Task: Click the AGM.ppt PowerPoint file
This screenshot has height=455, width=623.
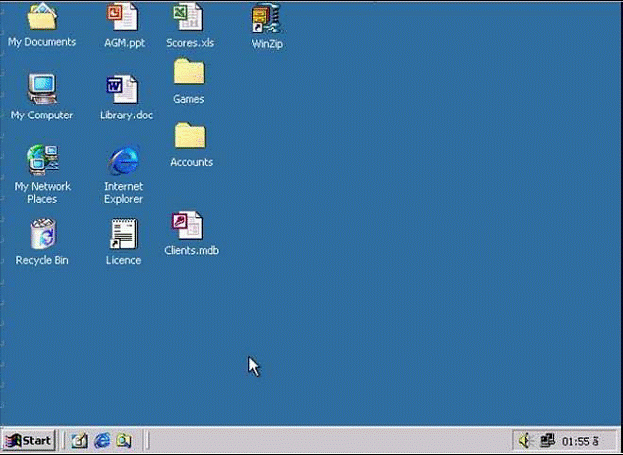Action: point(124,18)
